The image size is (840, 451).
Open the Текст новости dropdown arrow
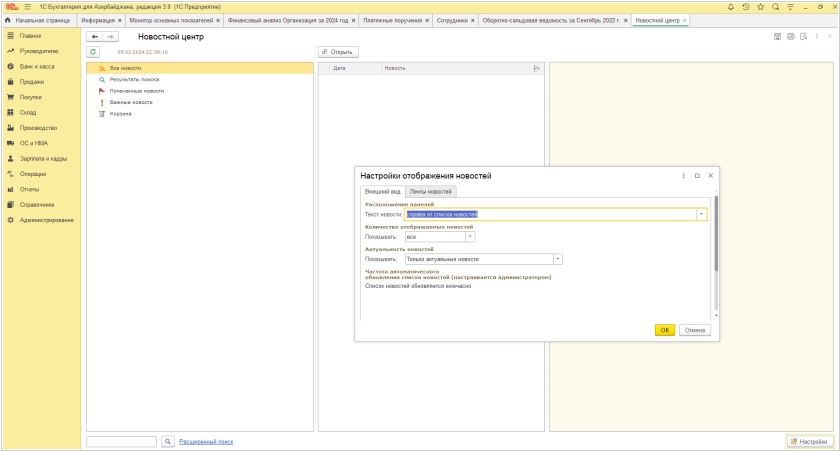(x=701, y=214)
